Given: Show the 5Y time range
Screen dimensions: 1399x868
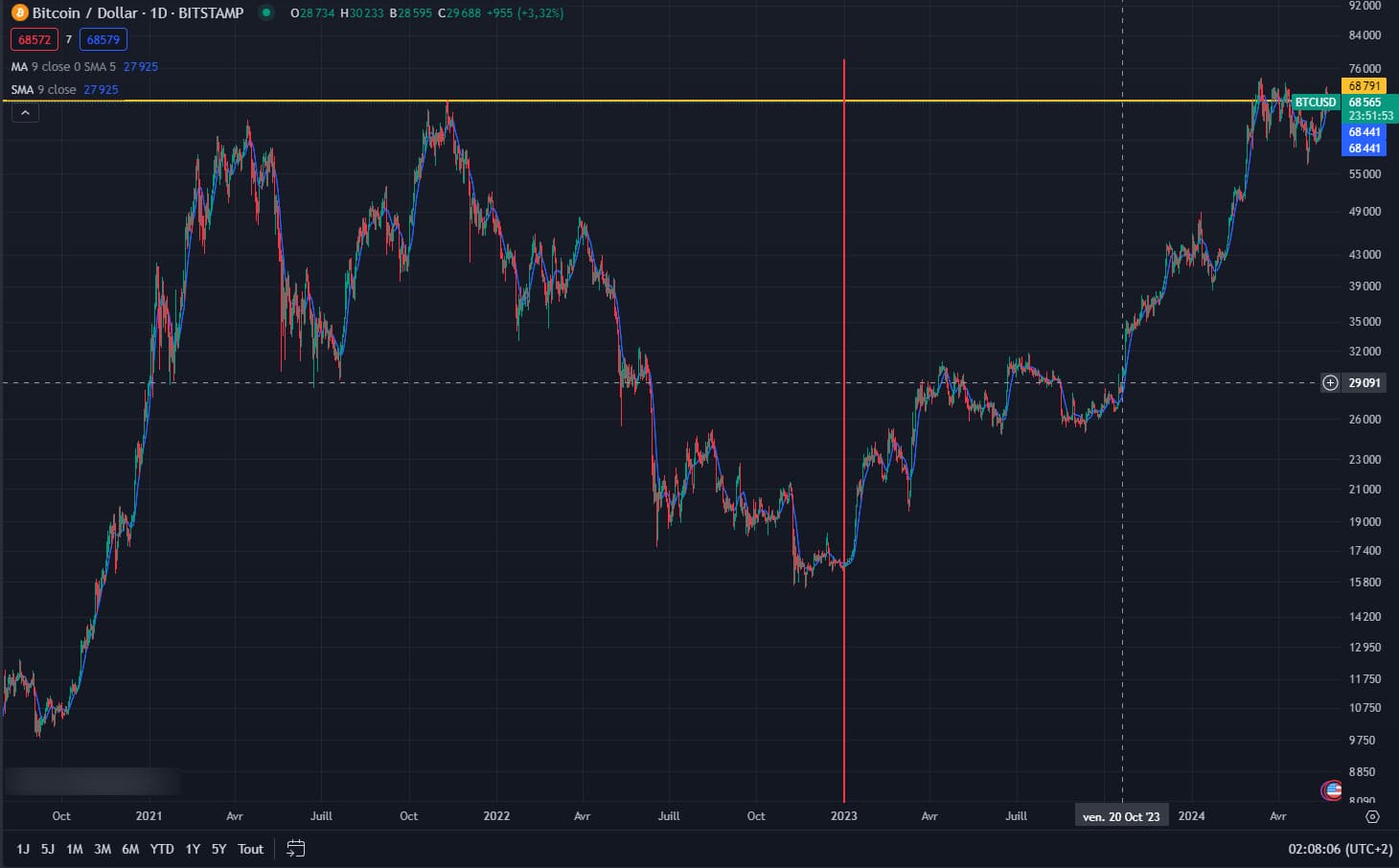Looking at the screenshot, I should point(218,849).
